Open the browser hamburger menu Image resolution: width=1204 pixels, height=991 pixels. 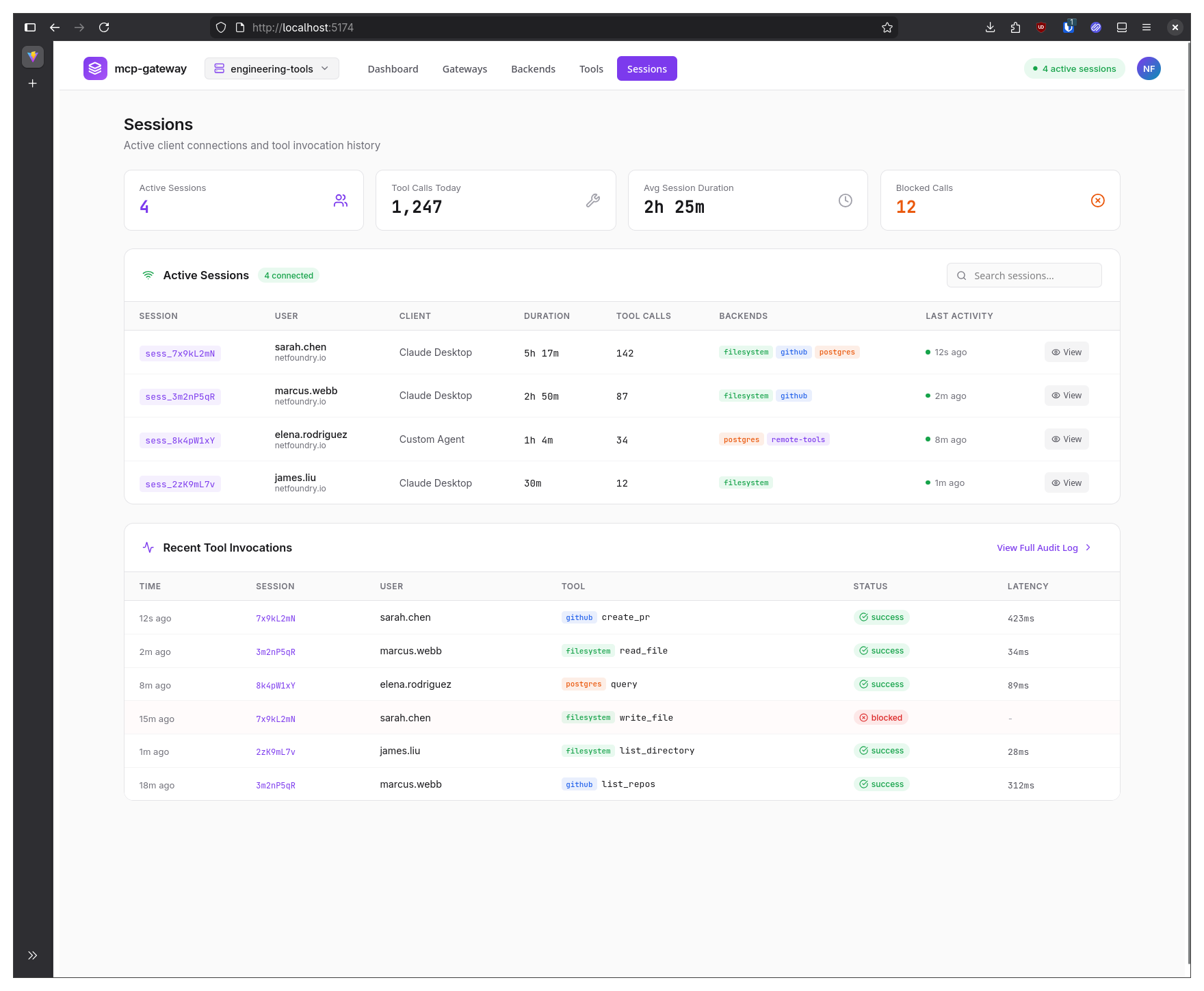point(1147,27)
